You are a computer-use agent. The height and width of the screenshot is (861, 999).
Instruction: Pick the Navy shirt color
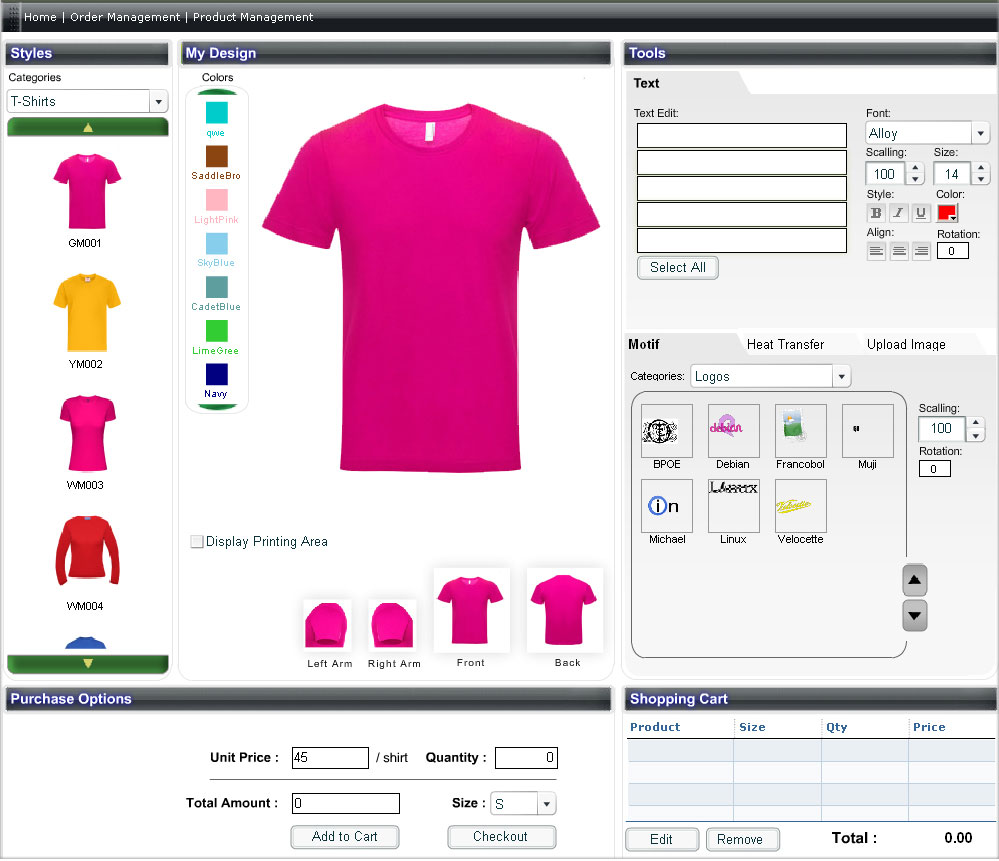click(217, 375)
